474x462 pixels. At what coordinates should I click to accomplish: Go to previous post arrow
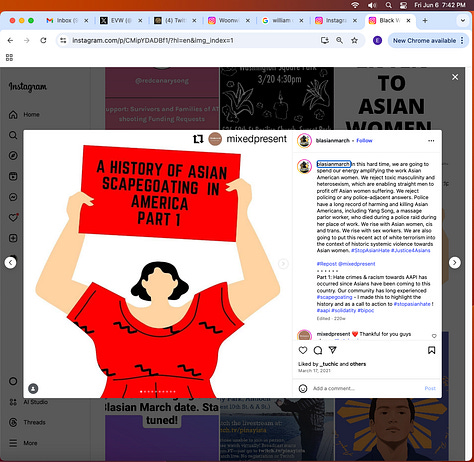click(x=10, y=263)
